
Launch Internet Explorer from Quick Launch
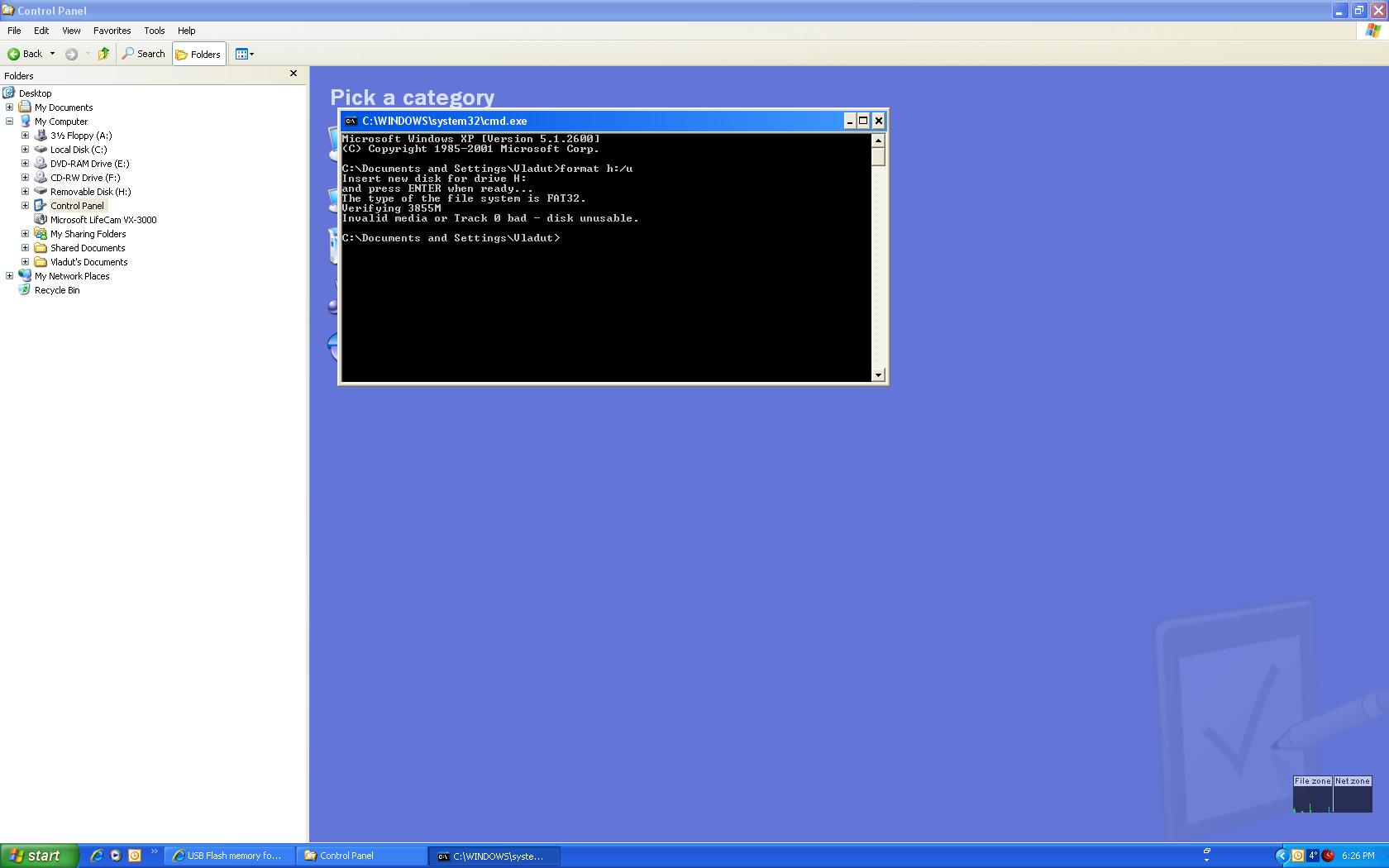[x=97, y=856]
